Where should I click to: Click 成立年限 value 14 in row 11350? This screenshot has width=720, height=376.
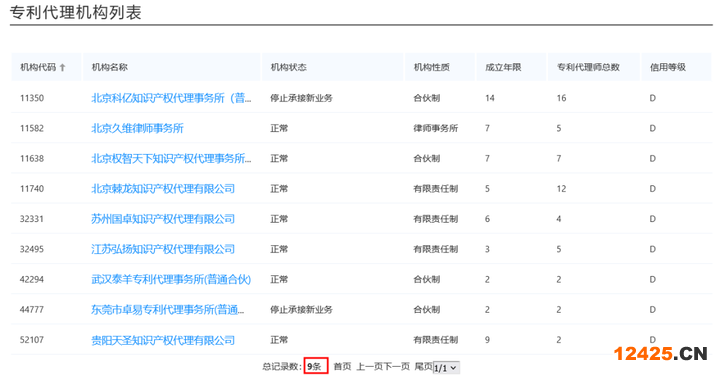tap(489, 98)
